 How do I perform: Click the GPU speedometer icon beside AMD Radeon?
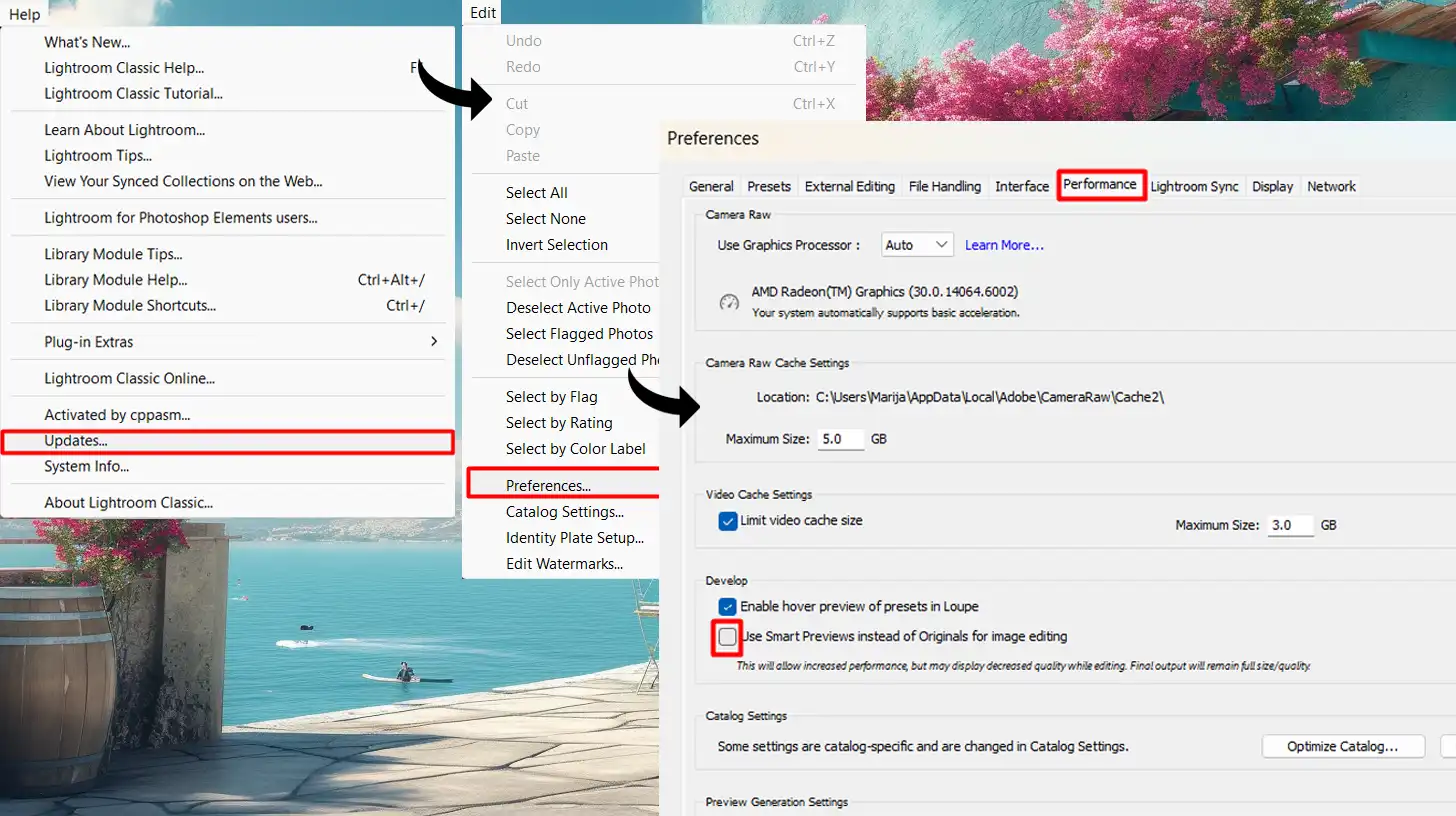[x=730, y=302]
